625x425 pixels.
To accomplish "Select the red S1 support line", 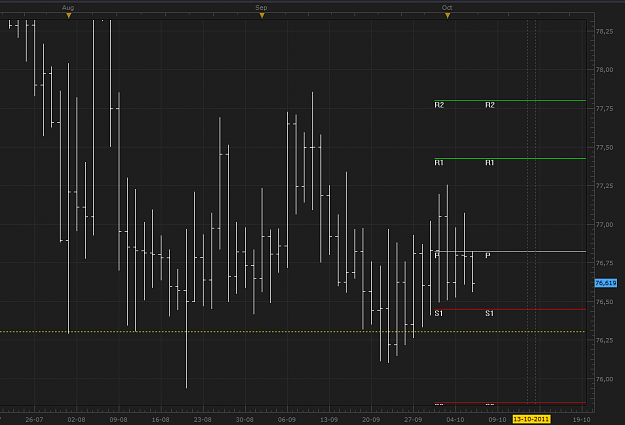I will 510,309.
